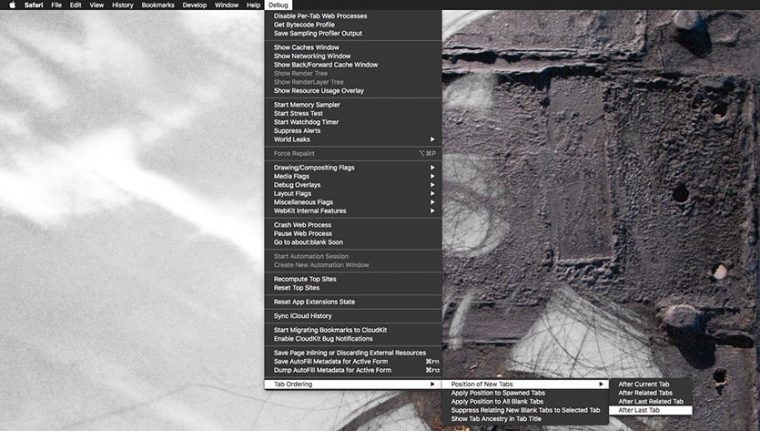Choose Get Bytecode Profile
This screenshot has height=431, width=760.
point(353,25)
